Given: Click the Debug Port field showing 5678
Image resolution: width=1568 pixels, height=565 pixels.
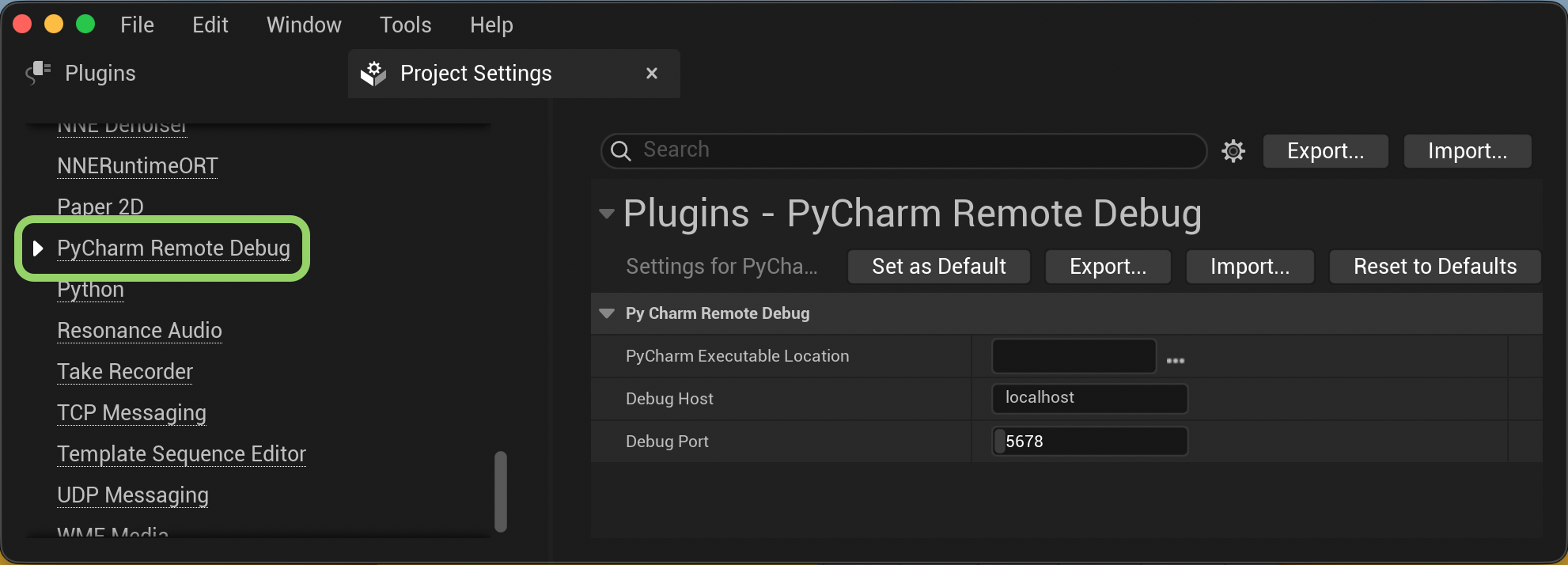Looking at the screenshot, I should coord(1089,441).
